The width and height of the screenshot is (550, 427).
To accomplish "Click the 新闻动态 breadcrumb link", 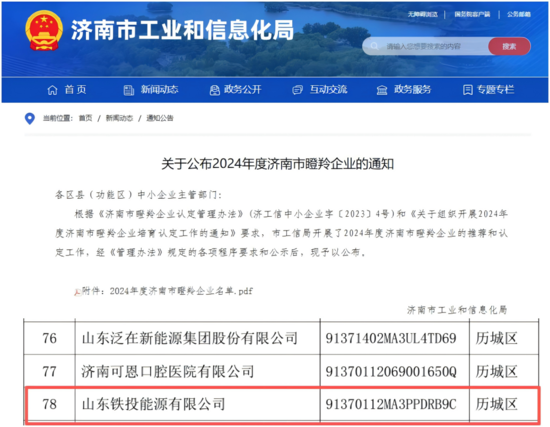I will click(119, 118).
